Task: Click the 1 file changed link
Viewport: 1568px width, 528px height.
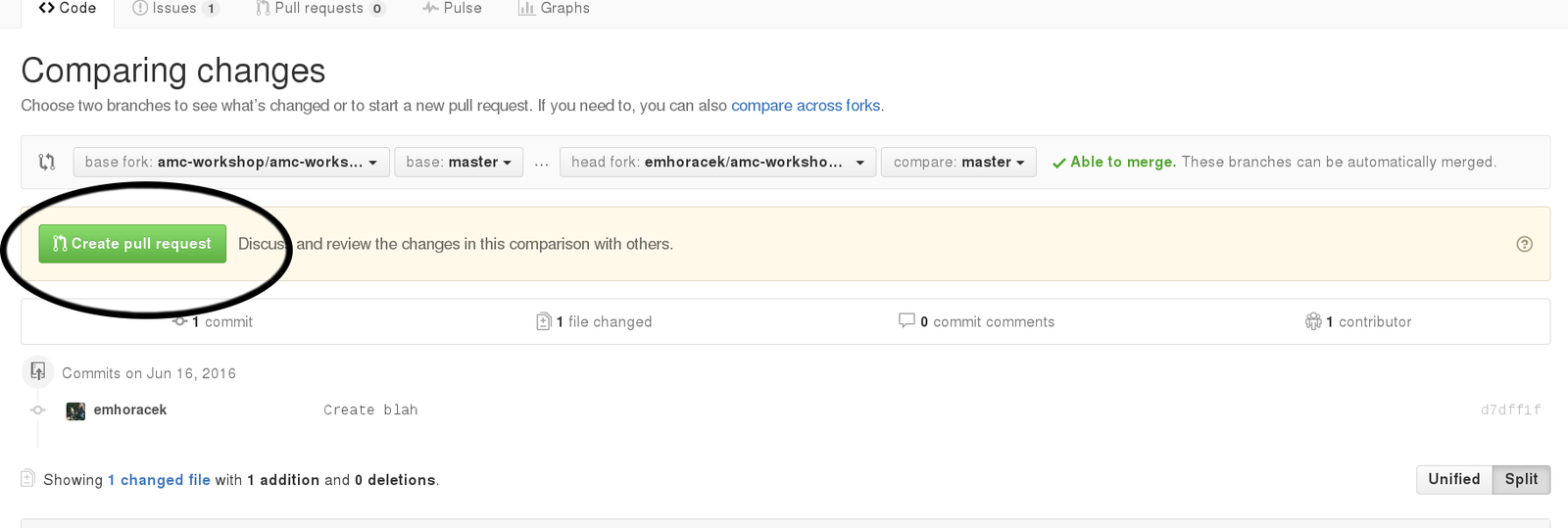Action: pyautogui.click(x=594, y=321)
